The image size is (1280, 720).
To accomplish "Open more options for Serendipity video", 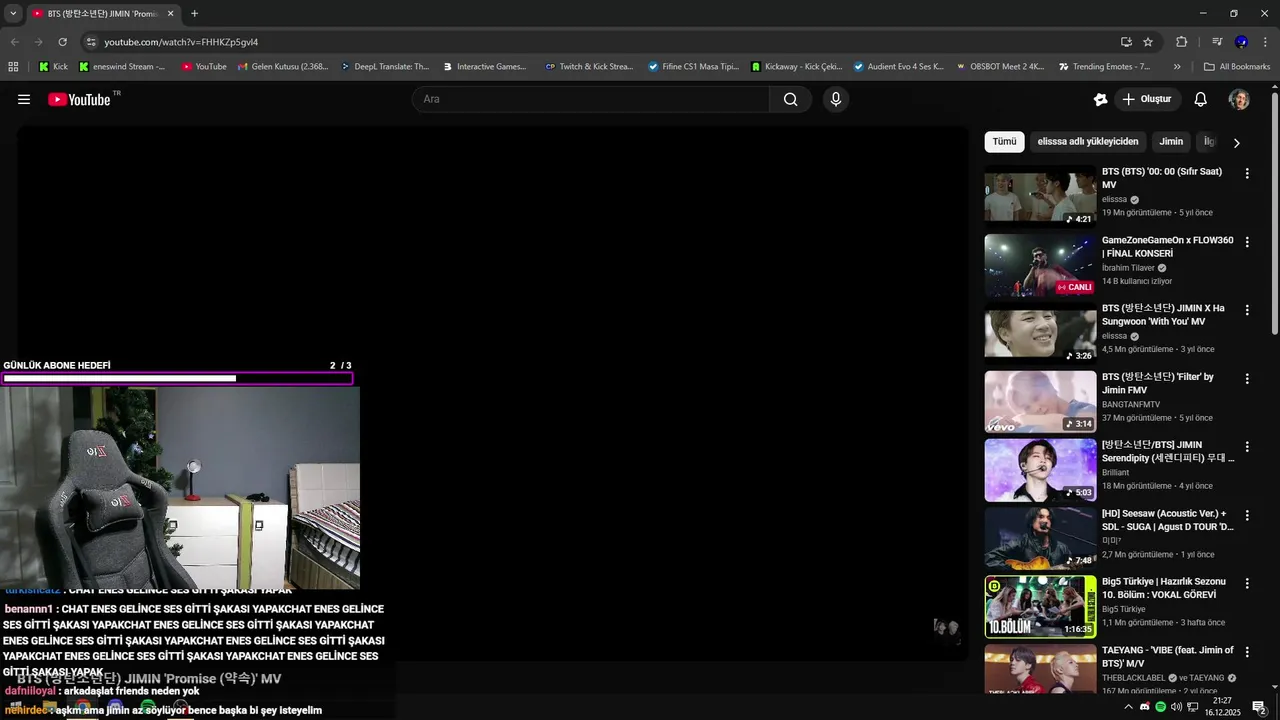I will pyautogui.click(x=1247, y=447).
